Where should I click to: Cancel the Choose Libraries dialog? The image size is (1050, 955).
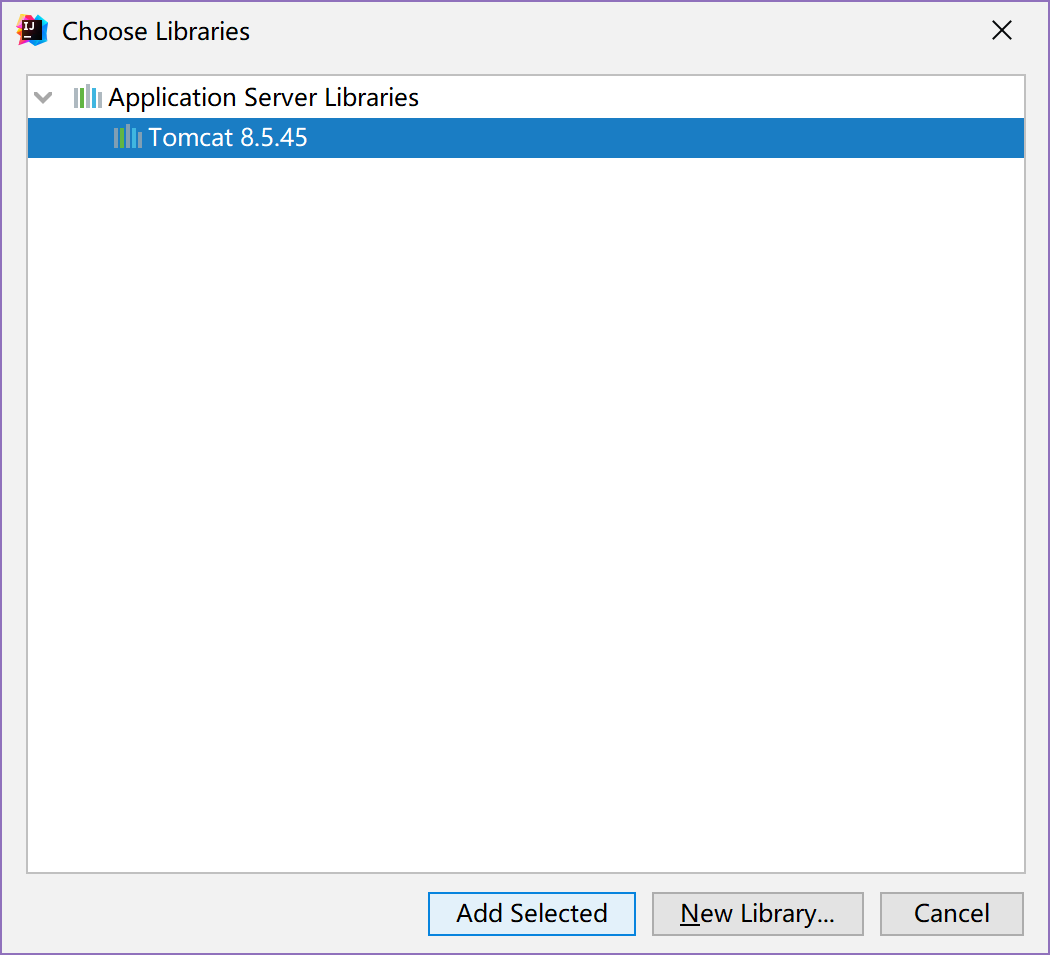coord(952,913)
